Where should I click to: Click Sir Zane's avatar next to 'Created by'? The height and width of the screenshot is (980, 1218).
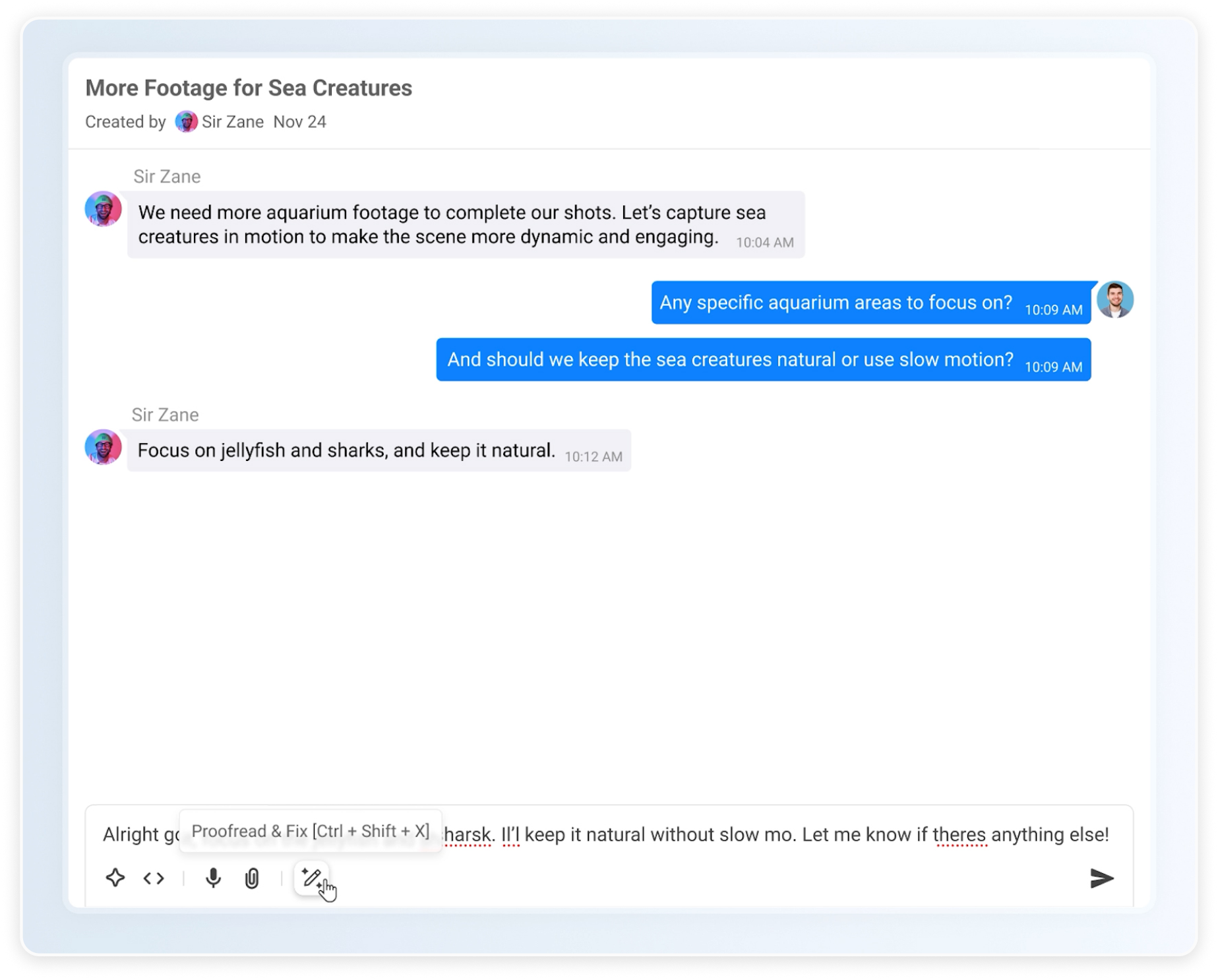point(186,122)
